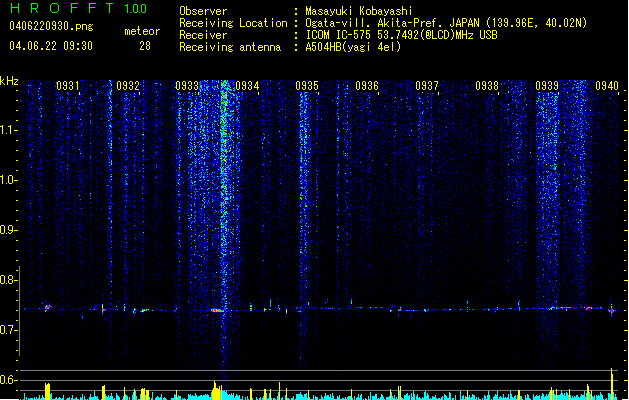
Task: Click the Receiving Location value text
Action: 446,23
